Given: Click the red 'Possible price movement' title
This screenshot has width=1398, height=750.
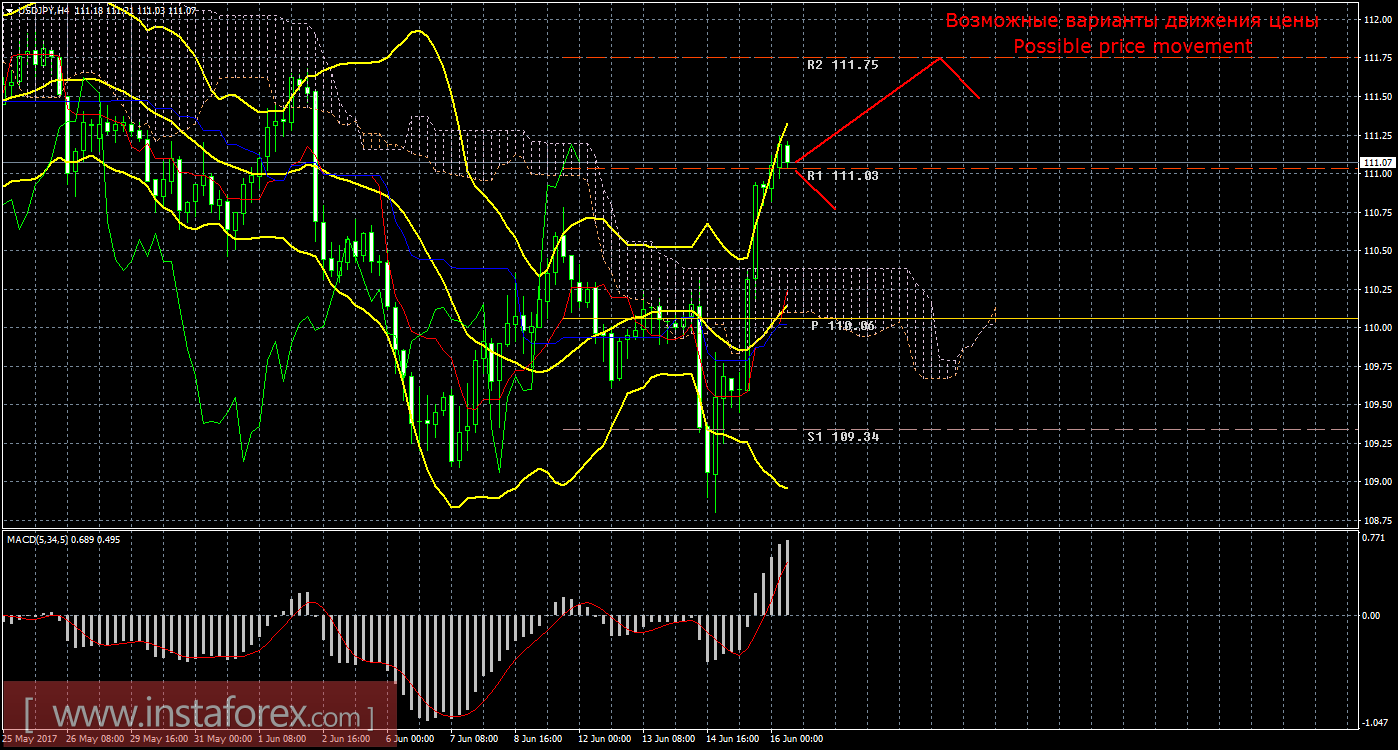Looking at the screenshot, I should 1132,46.
